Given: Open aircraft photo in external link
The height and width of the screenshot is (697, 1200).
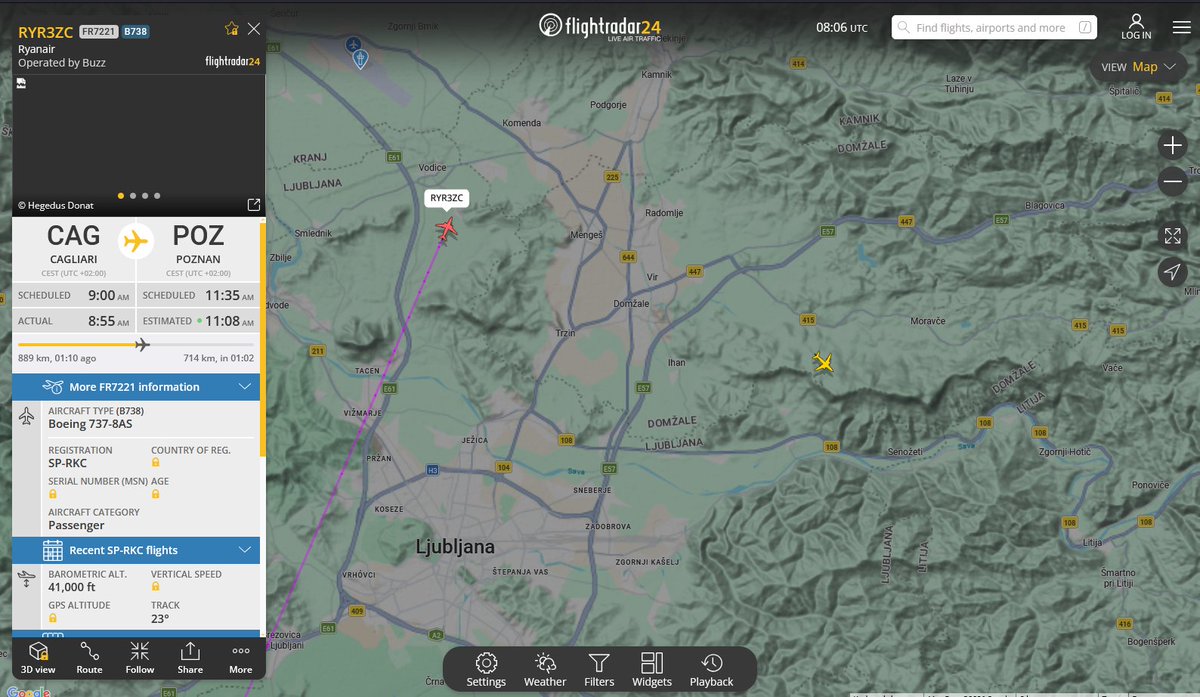Looking at the screenshot, I should pyautogui.click(x=253, y=203).
